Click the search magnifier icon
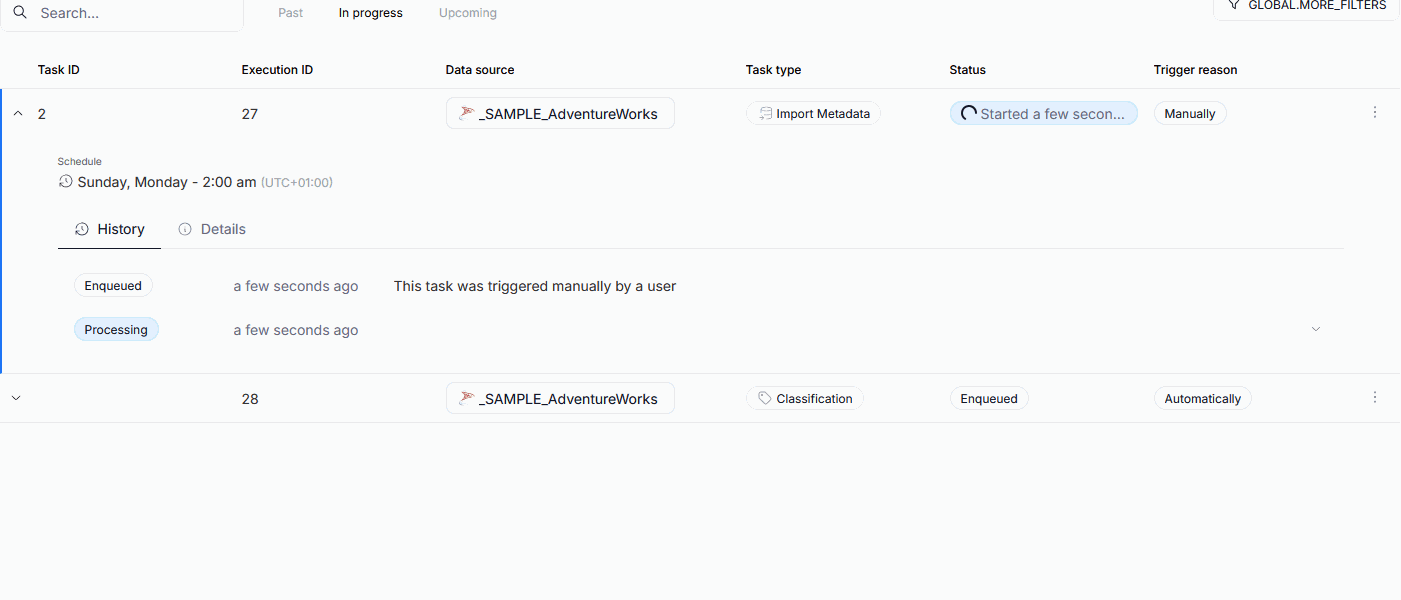1401x600 pixels. click(19, 13)
